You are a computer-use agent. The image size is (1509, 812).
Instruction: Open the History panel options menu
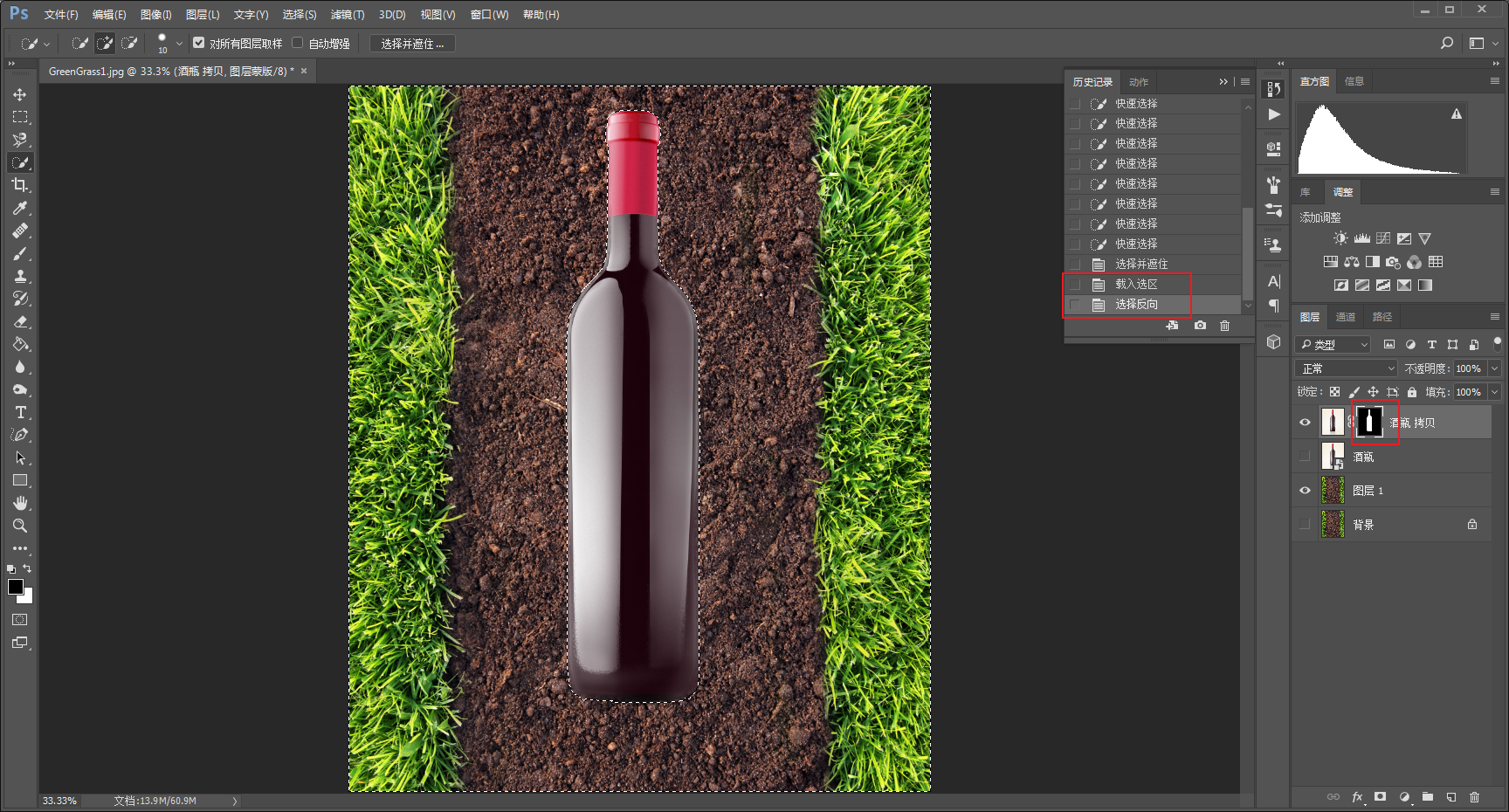[1245, 81]
